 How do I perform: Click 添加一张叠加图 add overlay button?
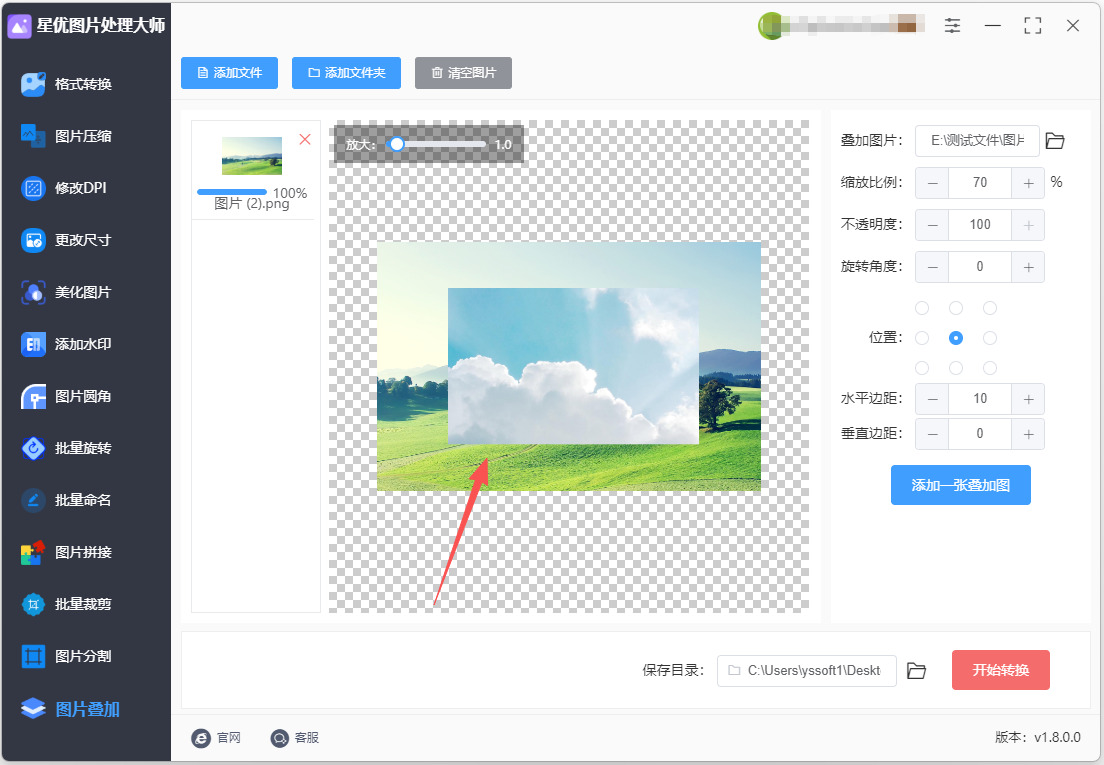pyautogui.click(x=960, y=485)
